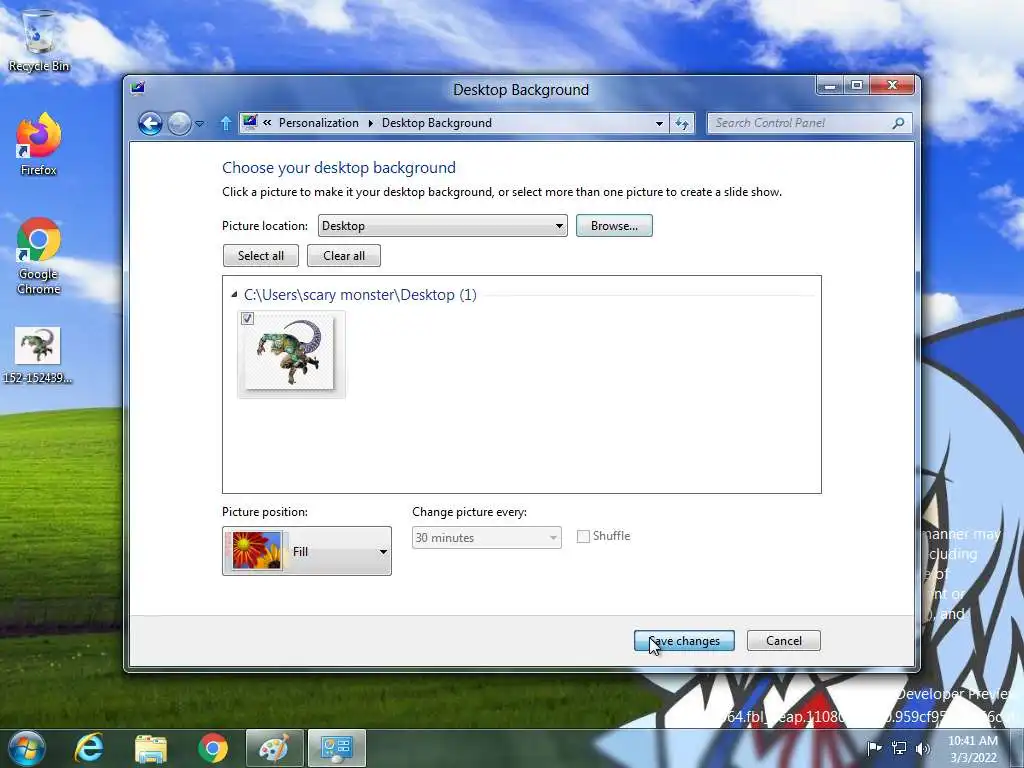The width and height of the screenshot is (1024, 768).
Task: Switch to Paint in the taskbar
Action: click(274, 748)
